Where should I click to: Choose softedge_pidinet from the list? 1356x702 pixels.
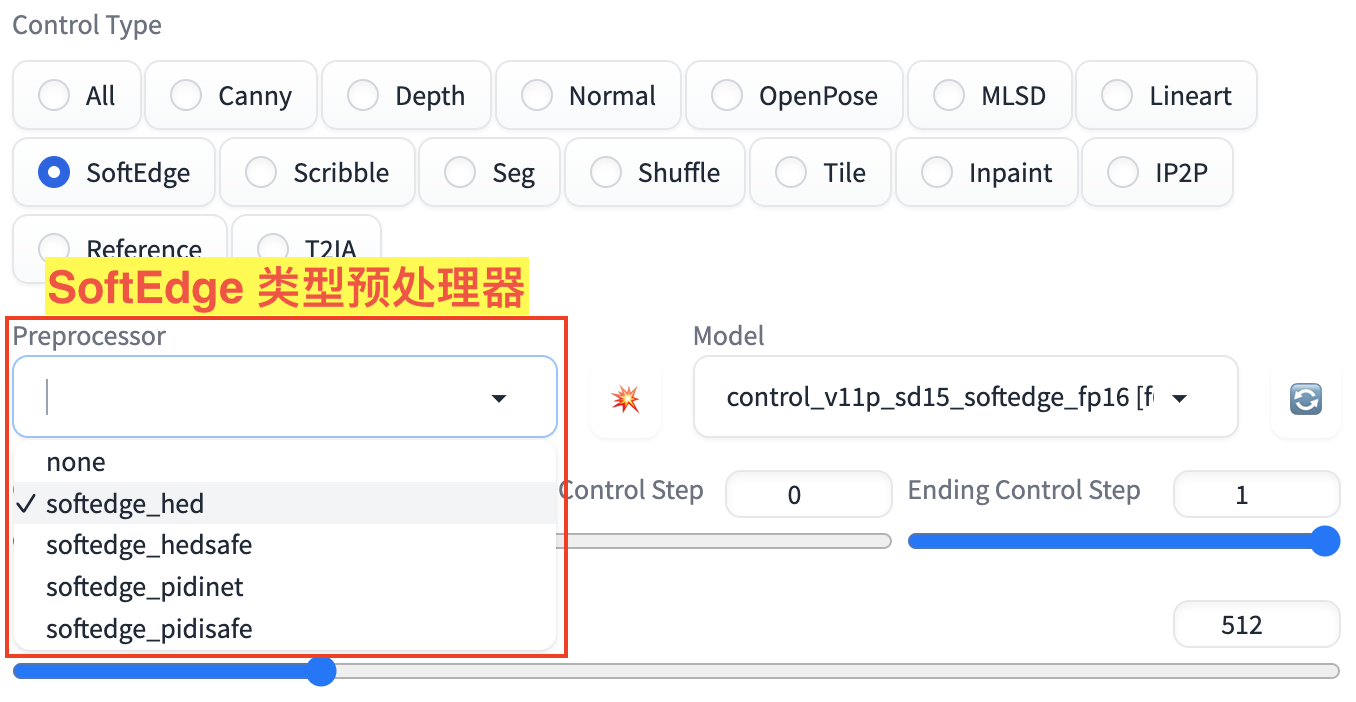coord(145,587)
